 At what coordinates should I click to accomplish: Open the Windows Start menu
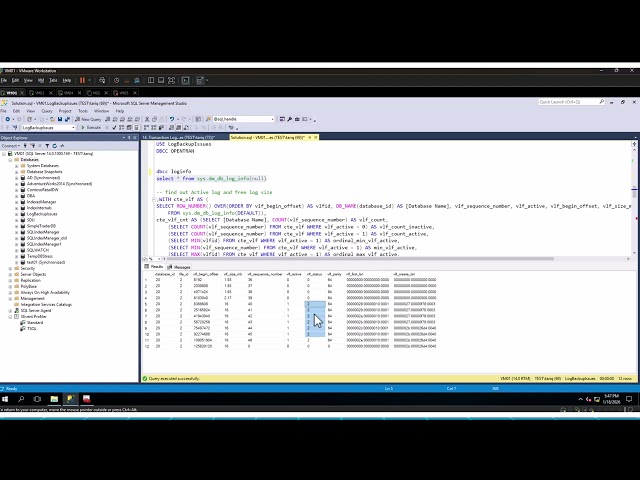coord(5,399)
